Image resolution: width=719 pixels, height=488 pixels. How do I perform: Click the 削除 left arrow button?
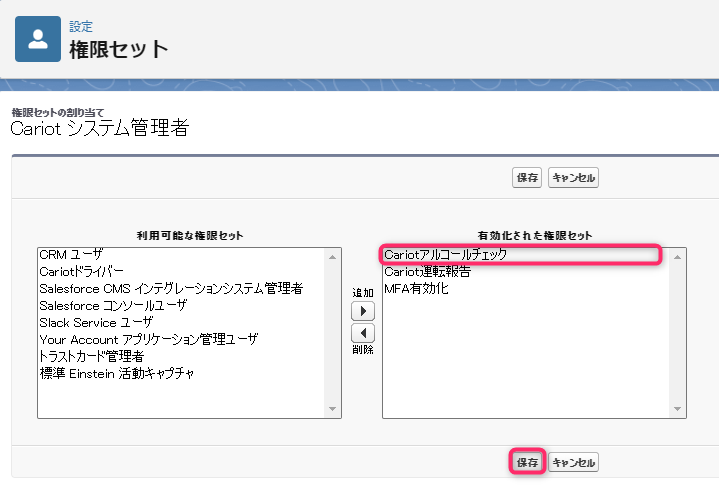(363, 333)
